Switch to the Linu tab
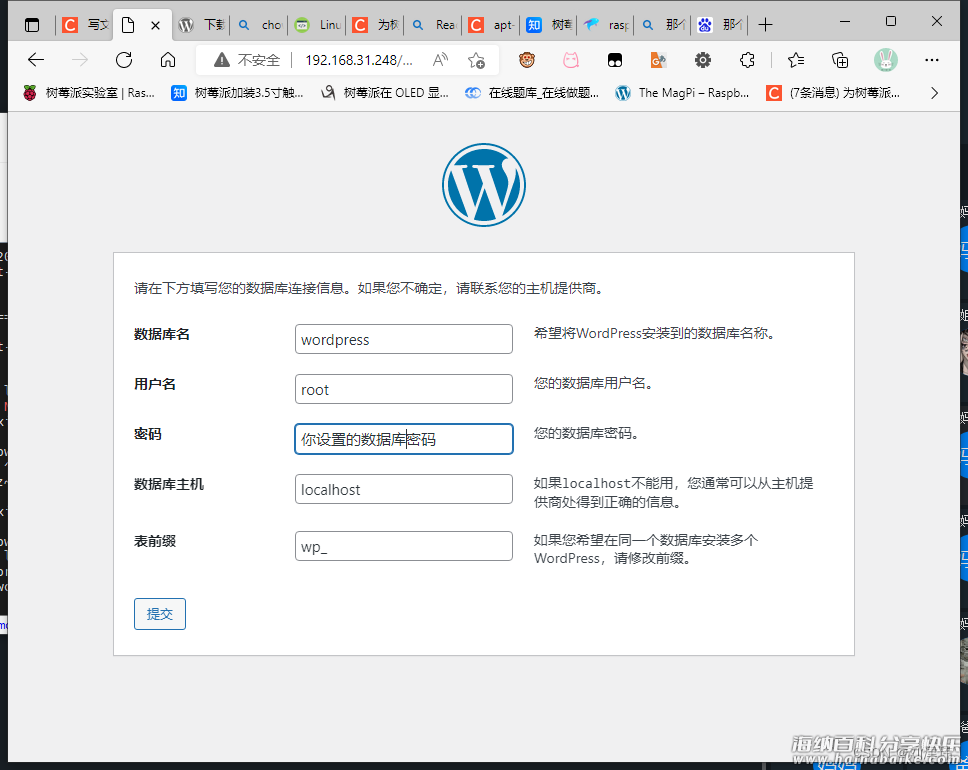Viewport: 968px width, 770px height. coord(317,25)
